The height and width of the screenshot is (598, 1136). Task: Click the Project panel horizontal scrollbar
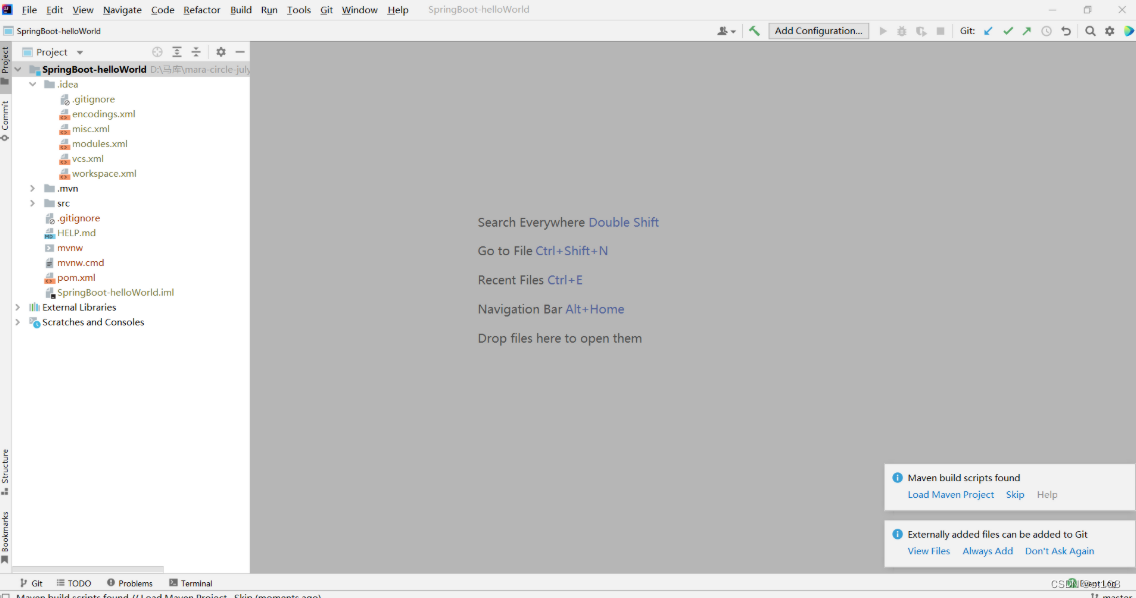point(88,570)
